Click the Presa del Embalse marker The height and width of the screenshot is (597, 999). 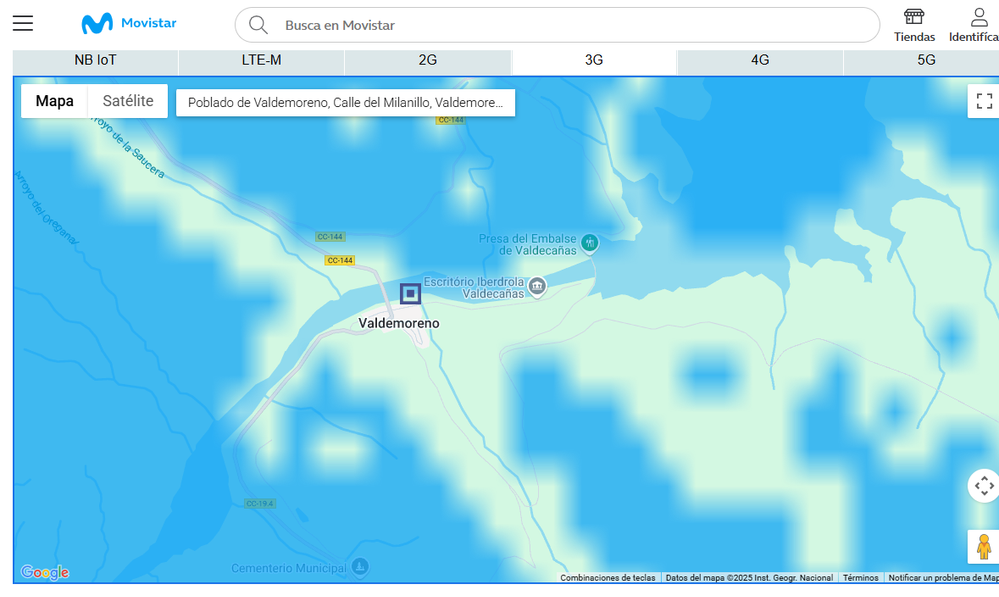(590, 242)
